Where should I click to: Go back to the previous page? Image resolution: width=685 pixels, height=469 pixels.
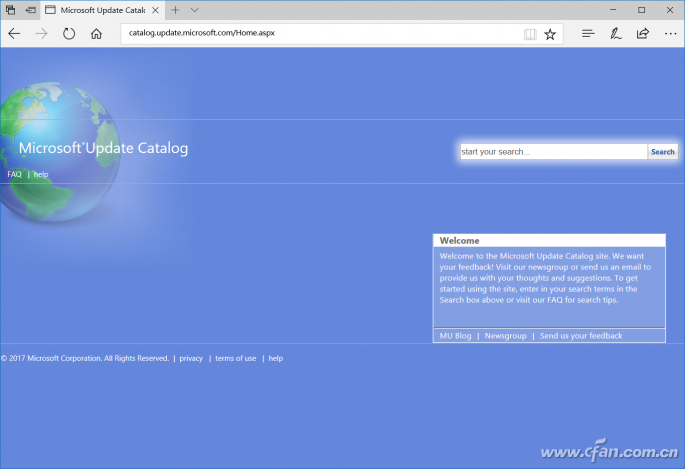[x=14, y=33]
